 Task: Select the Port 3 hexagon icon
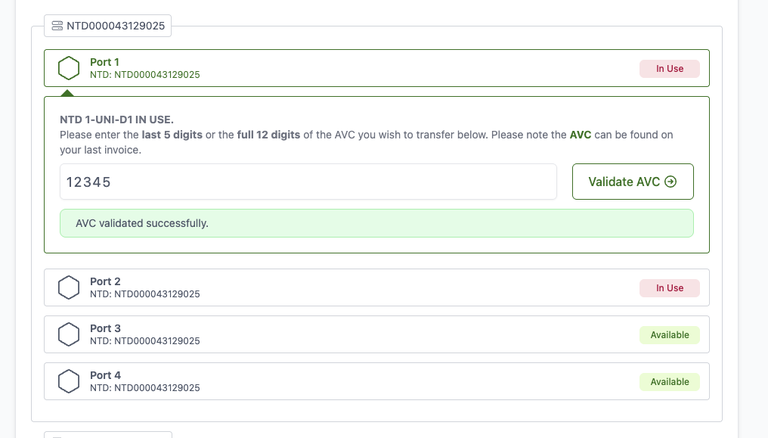[69, 335]
